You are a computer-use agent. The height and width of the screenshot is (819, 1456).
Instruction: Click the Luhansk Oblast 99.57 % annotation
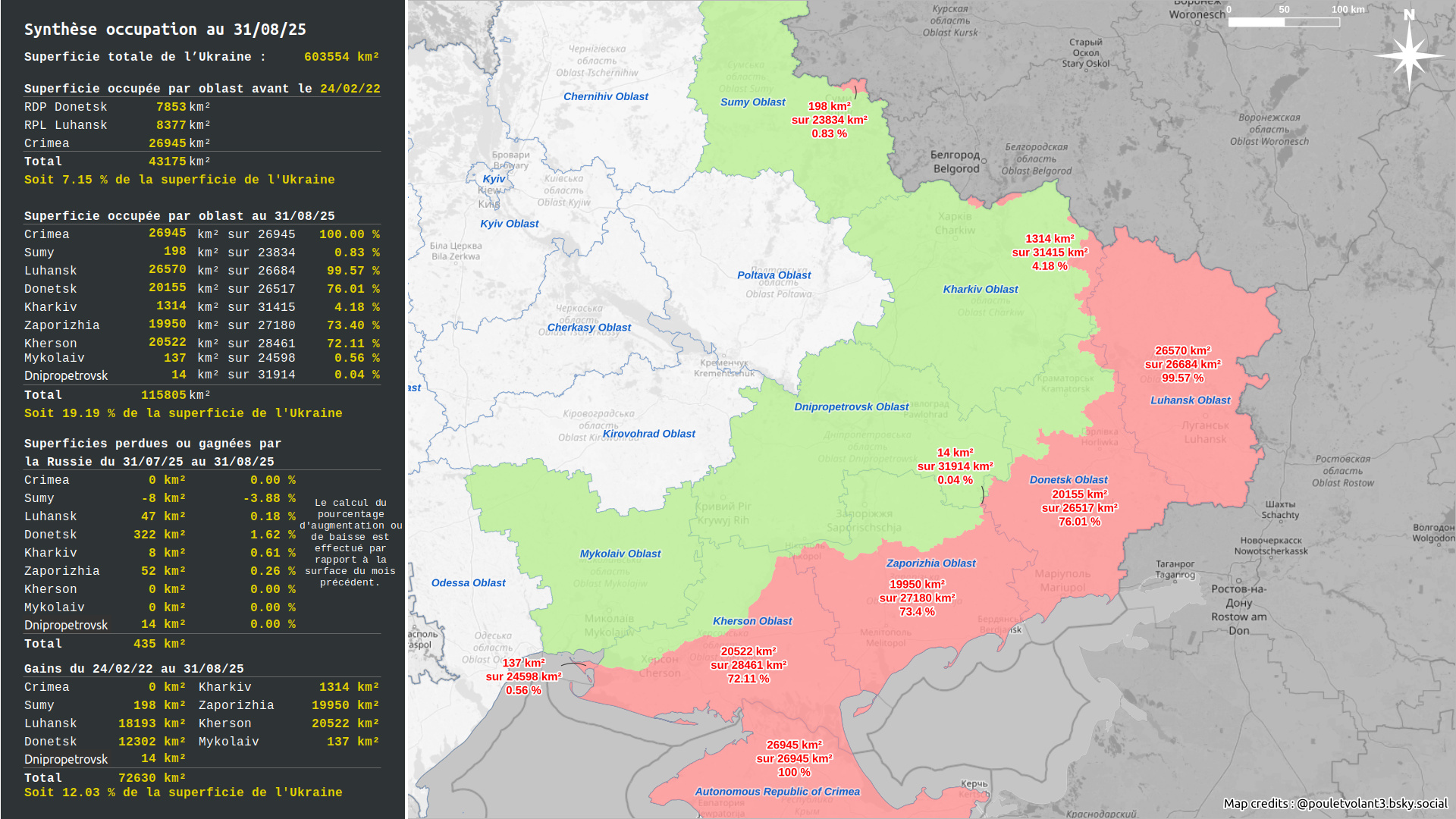1182,378
